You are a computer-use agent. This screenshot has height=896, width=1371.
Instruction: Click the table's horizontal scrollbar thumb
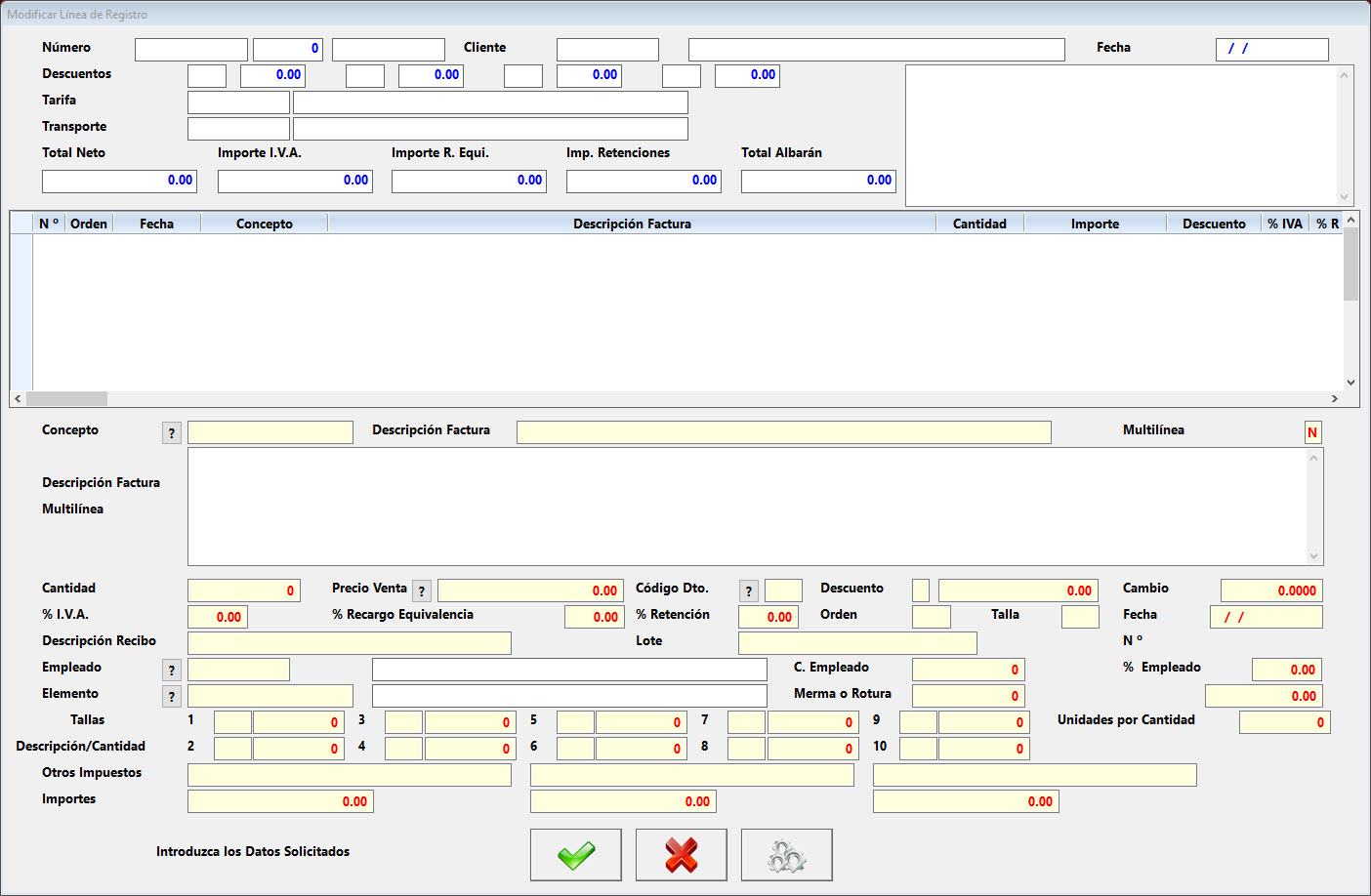click(66, 399)
